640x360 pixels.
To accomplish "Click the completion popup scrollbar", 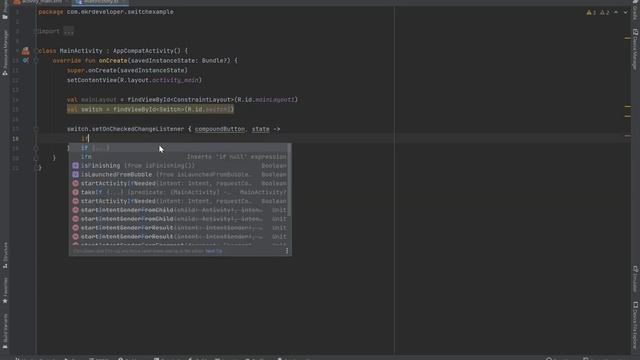I will tap(289, 180).
